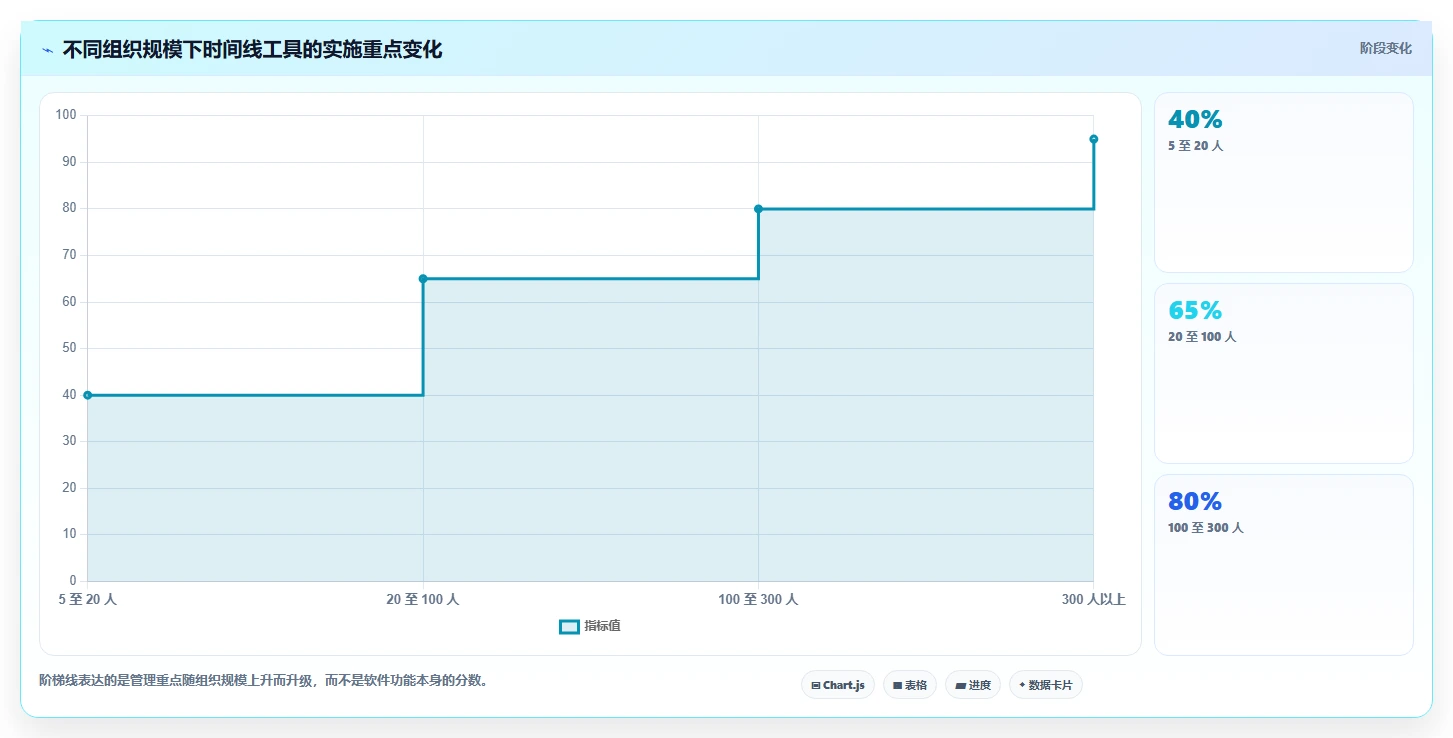Viewport: 1453px width, 738px height.
Task: Click the y-axis label 100
Action: click(66, 115)
